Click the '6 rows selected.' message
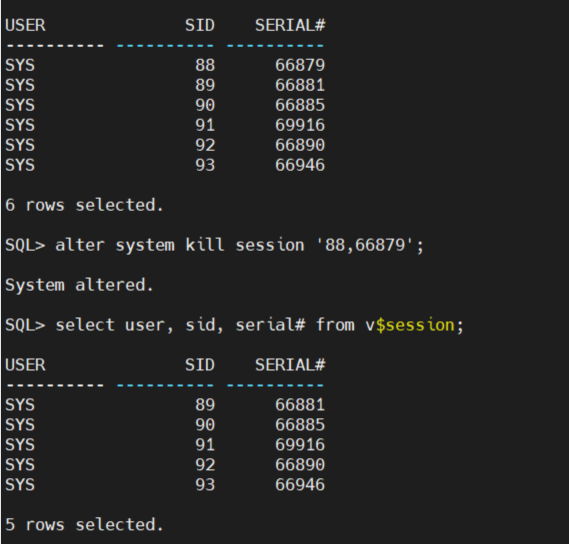Screen dimensions: 569x544 click(84, 205)
